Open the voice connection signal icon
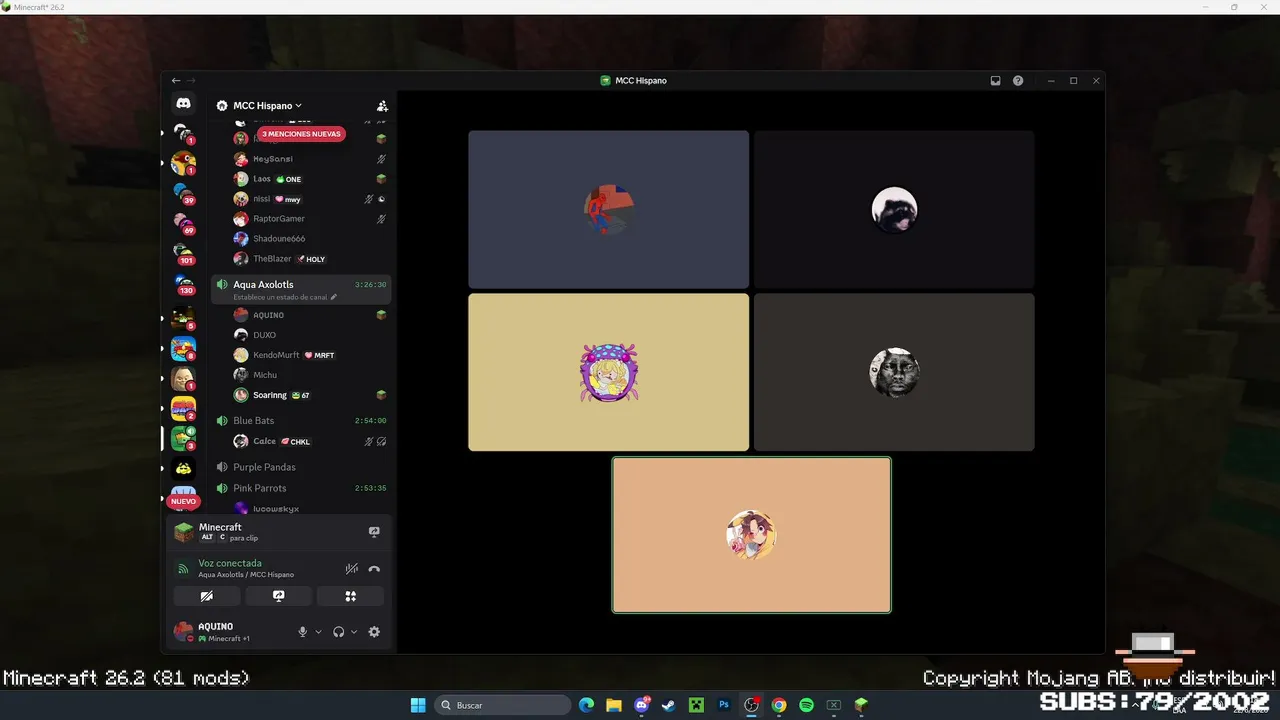Screen dimensions: 1280x720 point(183,569)
